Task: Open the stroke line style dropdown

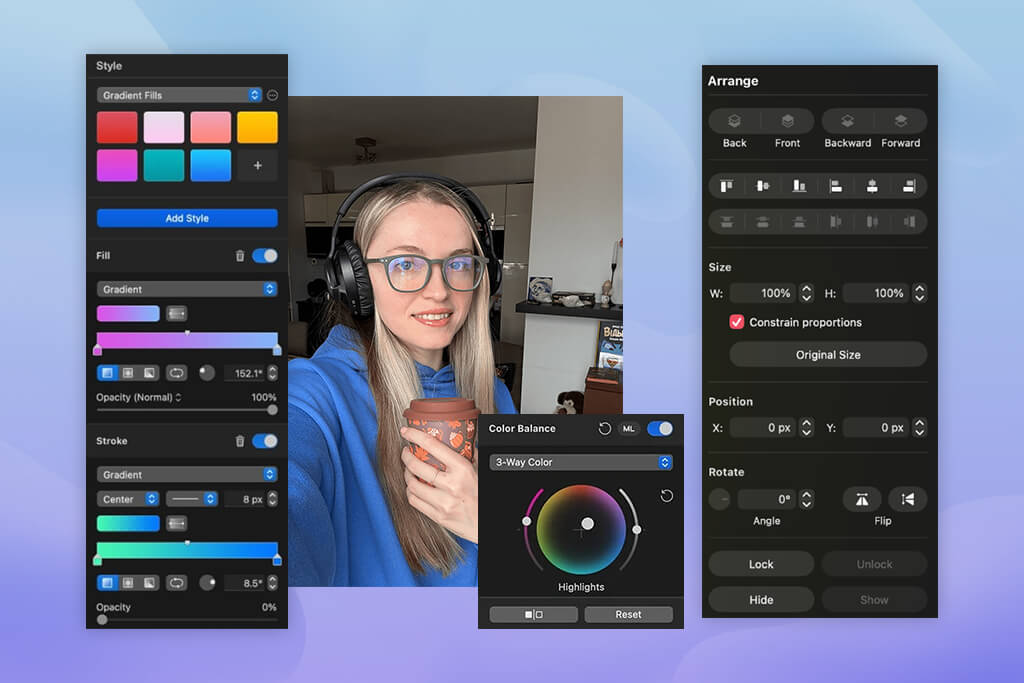Action: tap(191, 500)
